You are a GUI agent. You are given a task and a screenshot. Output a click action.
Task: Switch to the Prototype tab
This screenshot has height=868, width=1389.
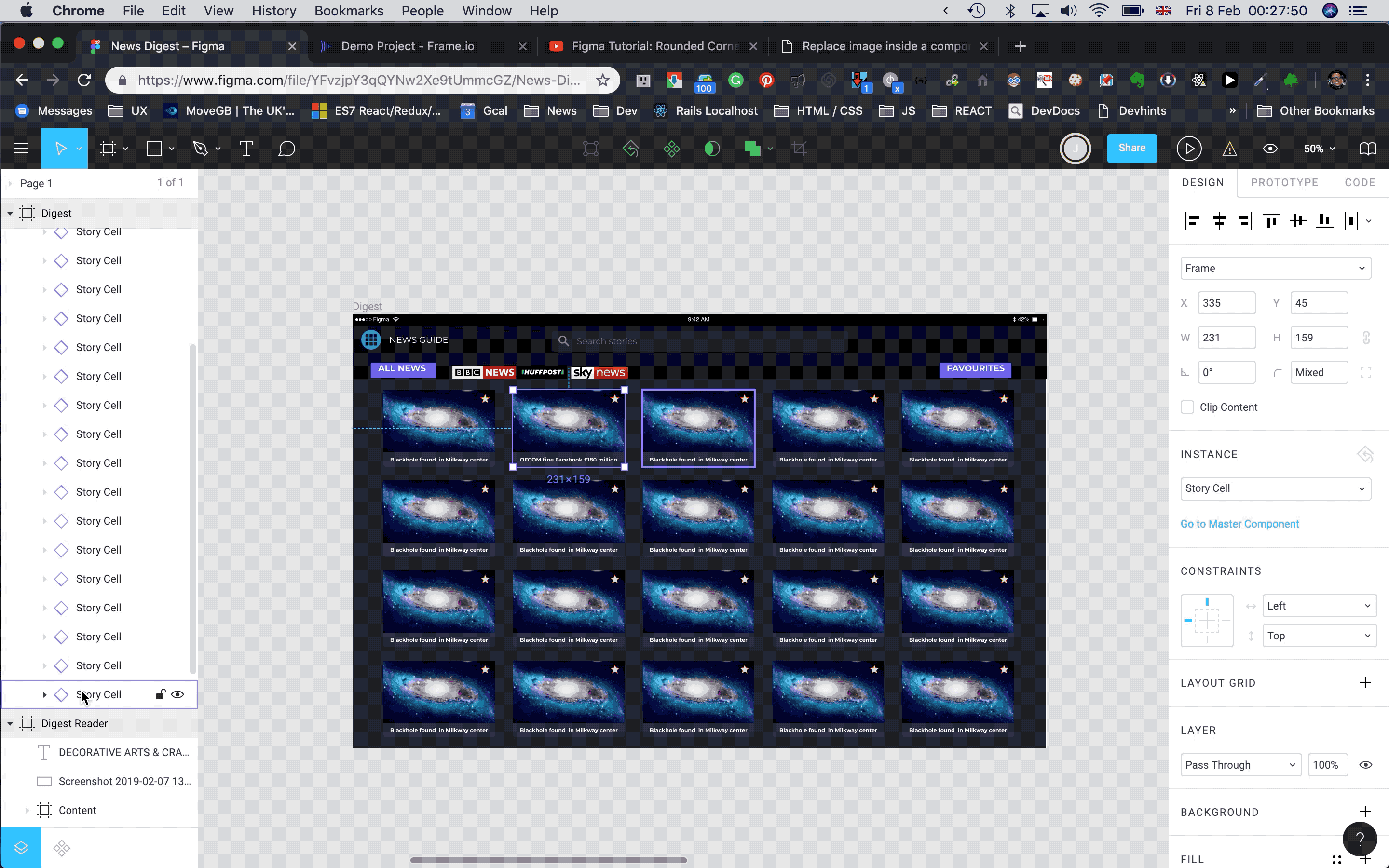click(x=1284, y=183)
